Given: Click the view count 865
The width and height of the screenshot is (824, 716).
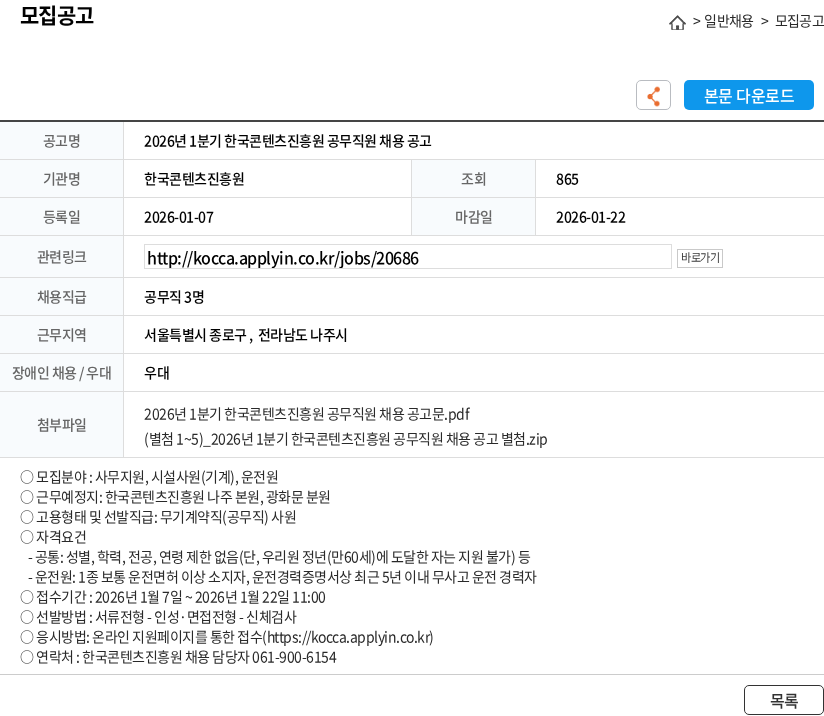Looking at the screenshot, I should coord(567,179).
